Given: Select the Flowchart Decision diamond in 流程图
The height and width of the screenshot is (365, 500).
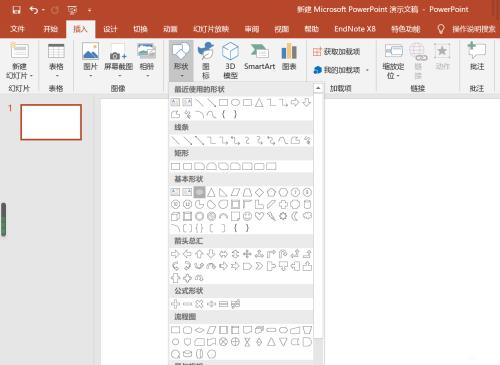Looking at the screenshot, I should (199, 330).
